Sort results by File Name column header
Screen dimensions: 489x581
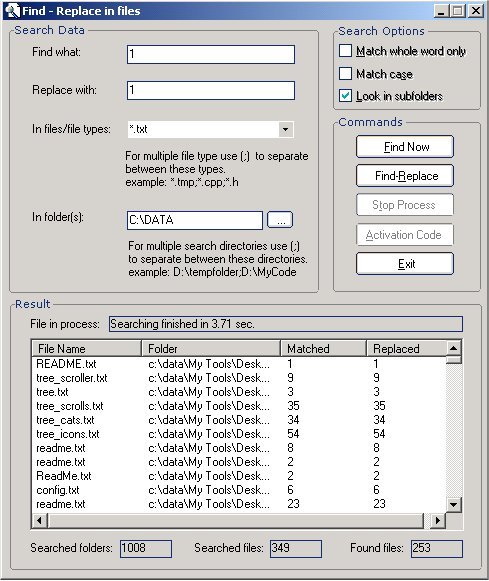(86, 349)
